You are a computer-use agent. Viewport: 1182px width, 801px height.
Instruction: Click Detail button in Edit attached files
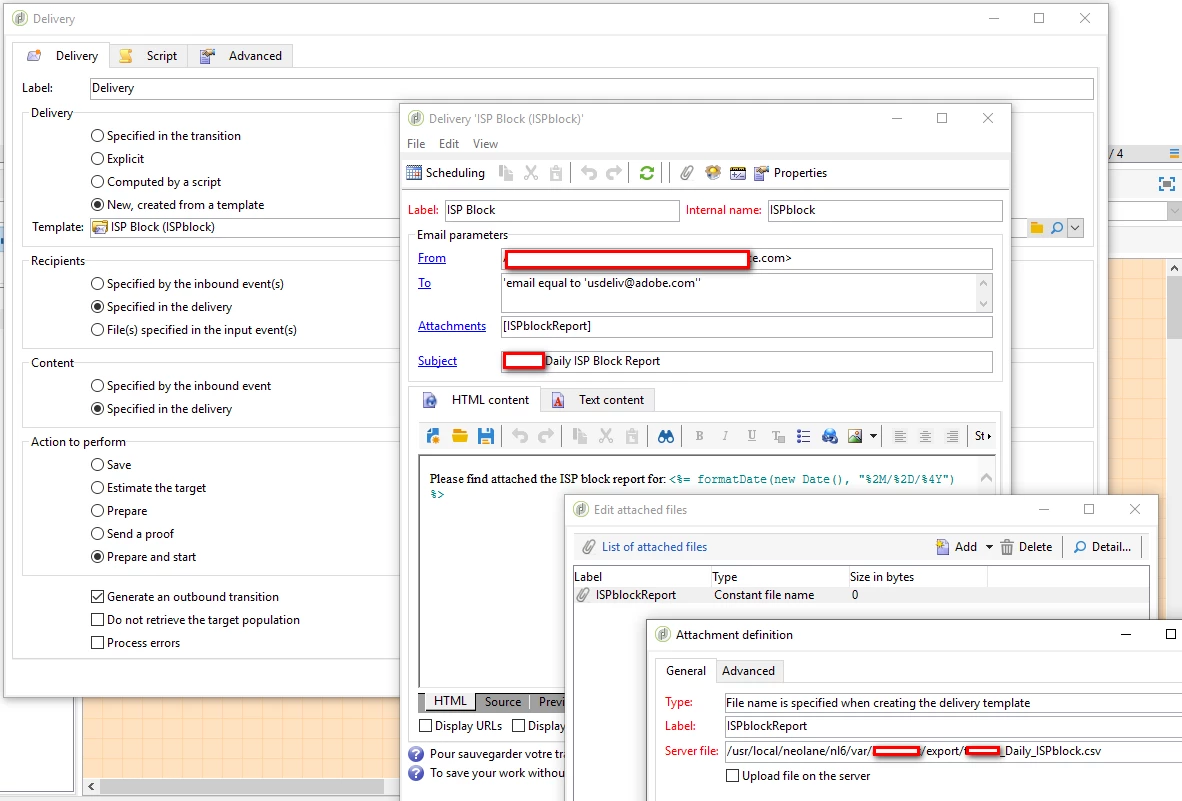click(1103, 547)
